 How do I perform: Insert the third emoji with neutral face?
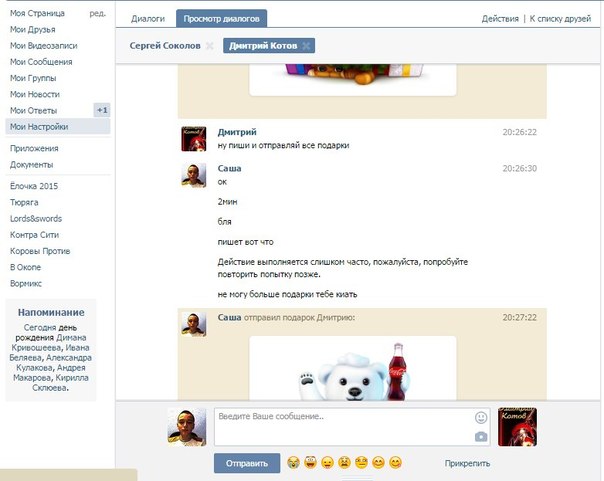tap(327, 462)
